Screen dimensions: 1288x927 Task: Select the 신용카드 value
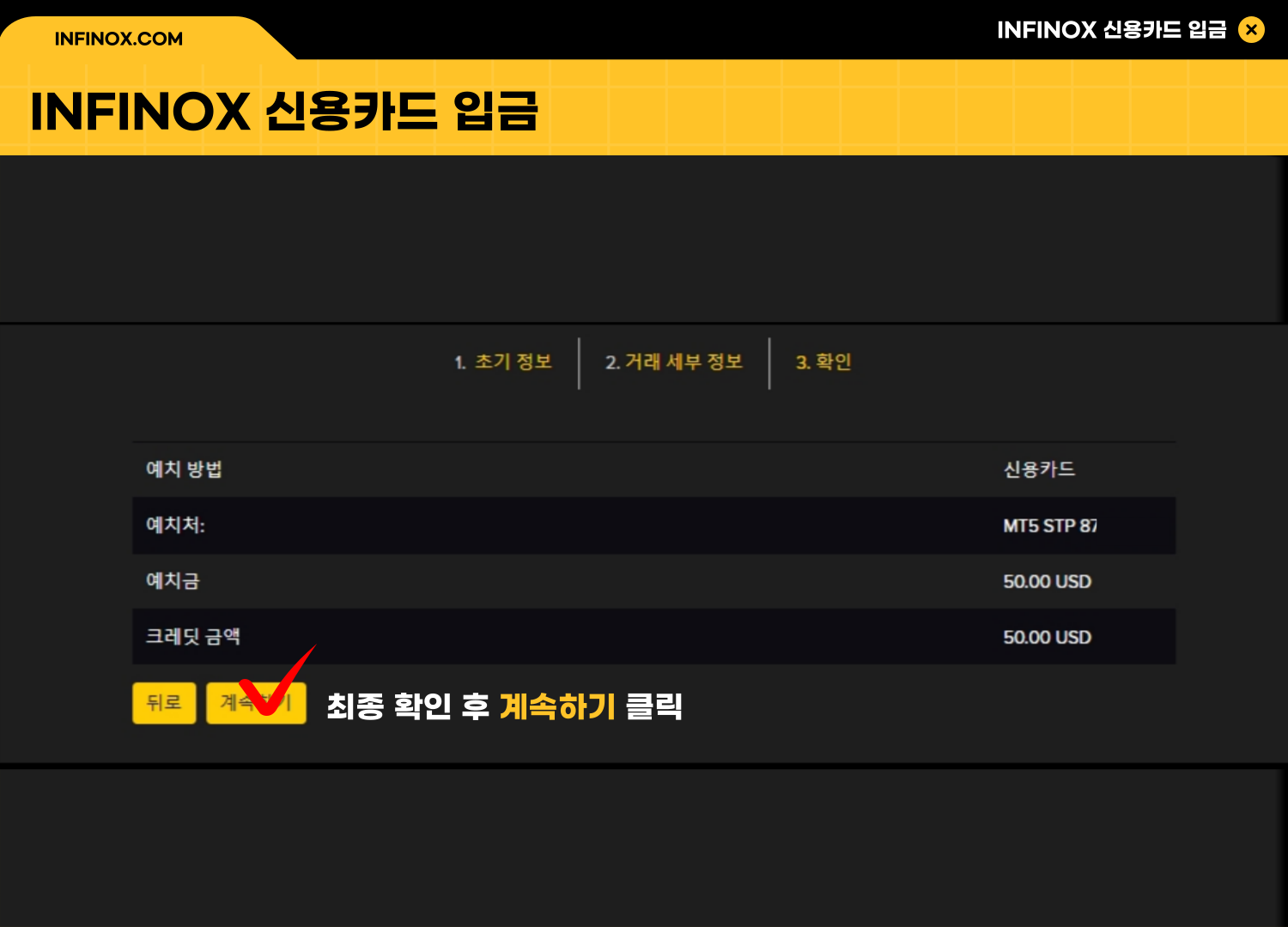click(x=1039, y=470)
